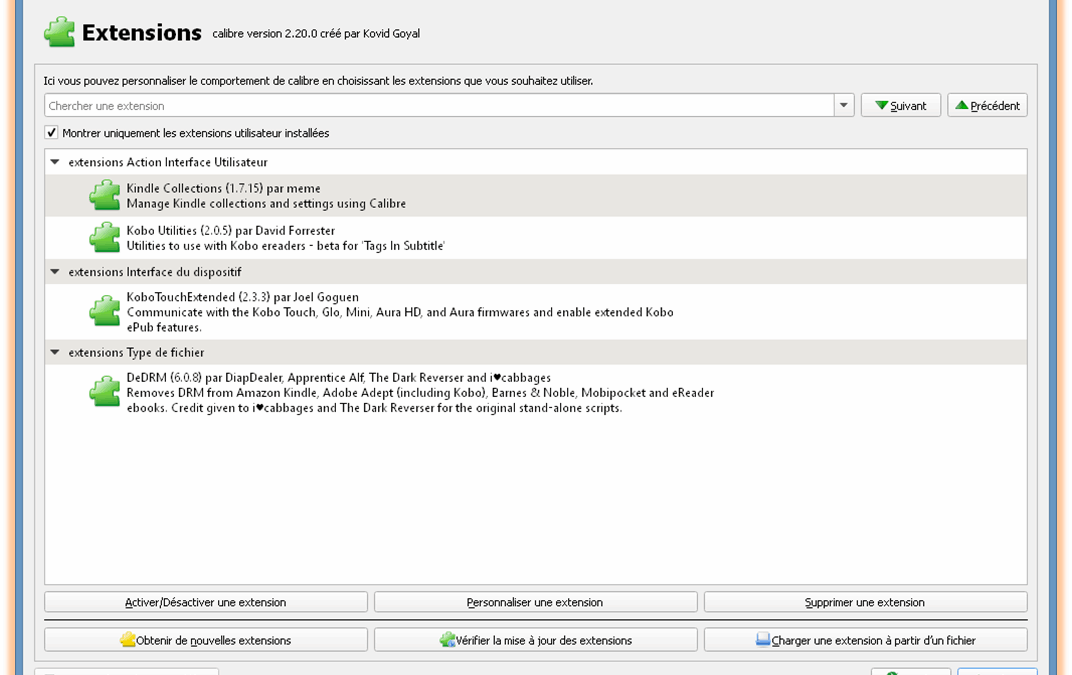Image resolution: width=1072 pixels, height=675 pixels.
Task: Select Kobo Utilities (2.0.5) par David Forrester
Action: [x=536, y=238]
